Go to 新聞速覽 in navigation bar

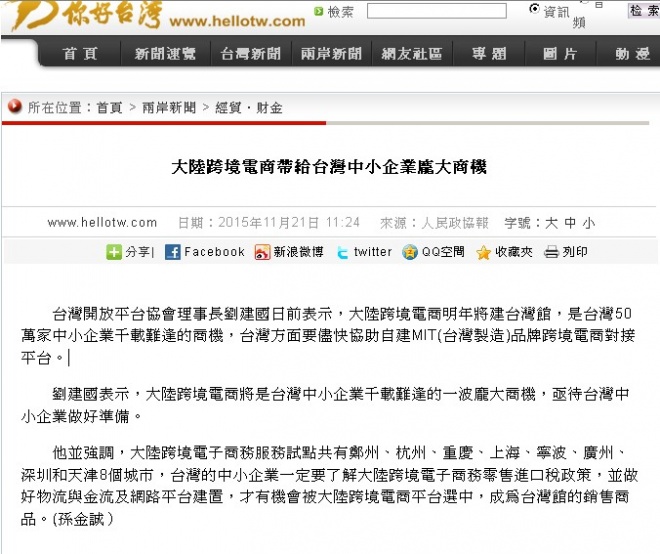click(x=166, y=54)
